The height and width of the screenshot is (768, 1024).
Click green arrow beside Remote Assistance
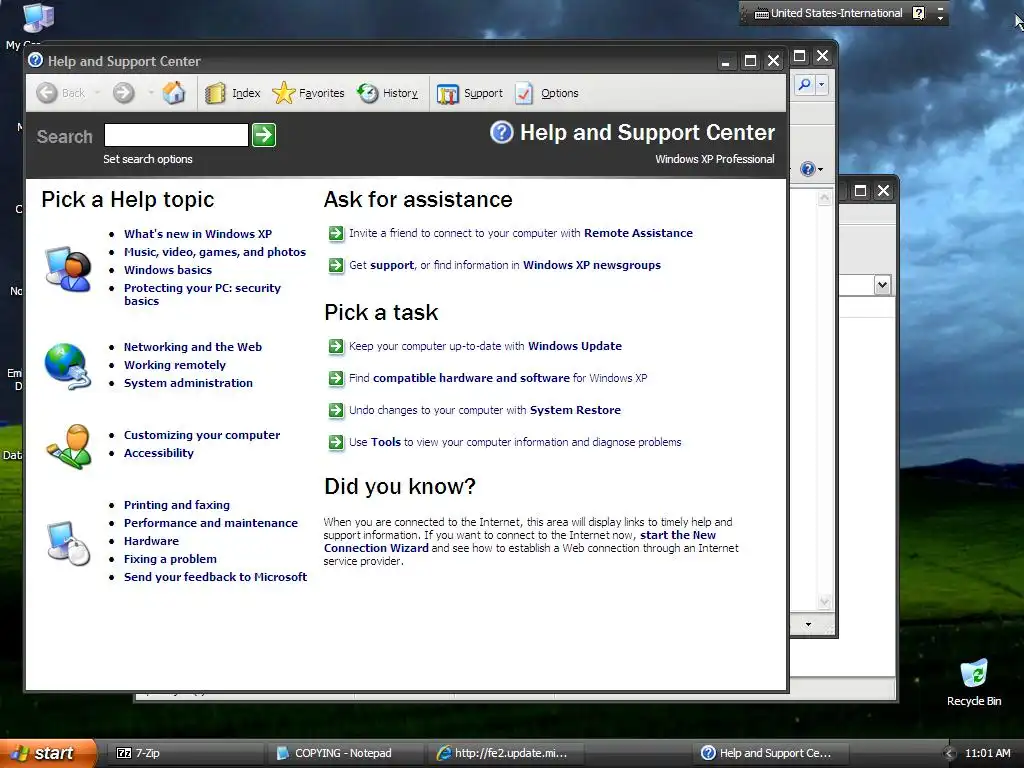pyautogui.click(x=336, y=233)
